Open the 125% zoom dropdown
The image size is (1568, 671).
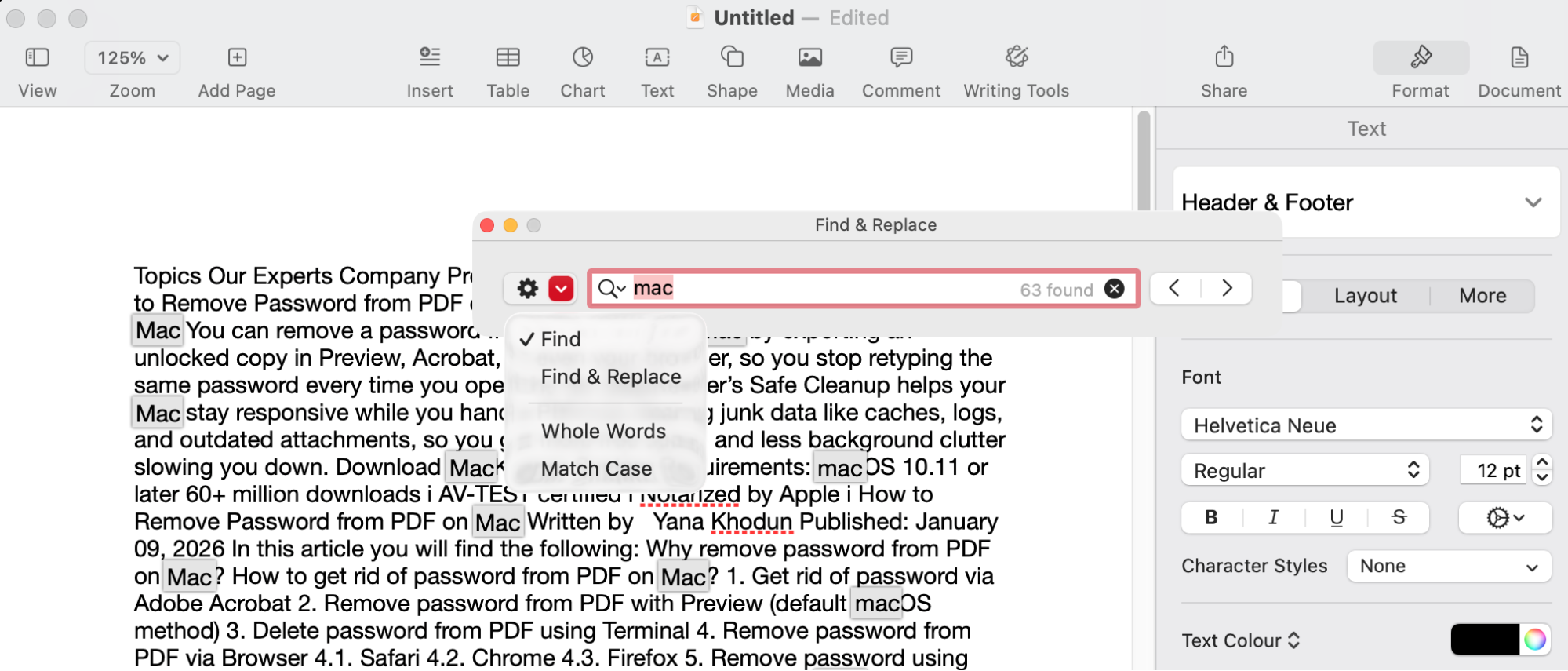(132, 58)
